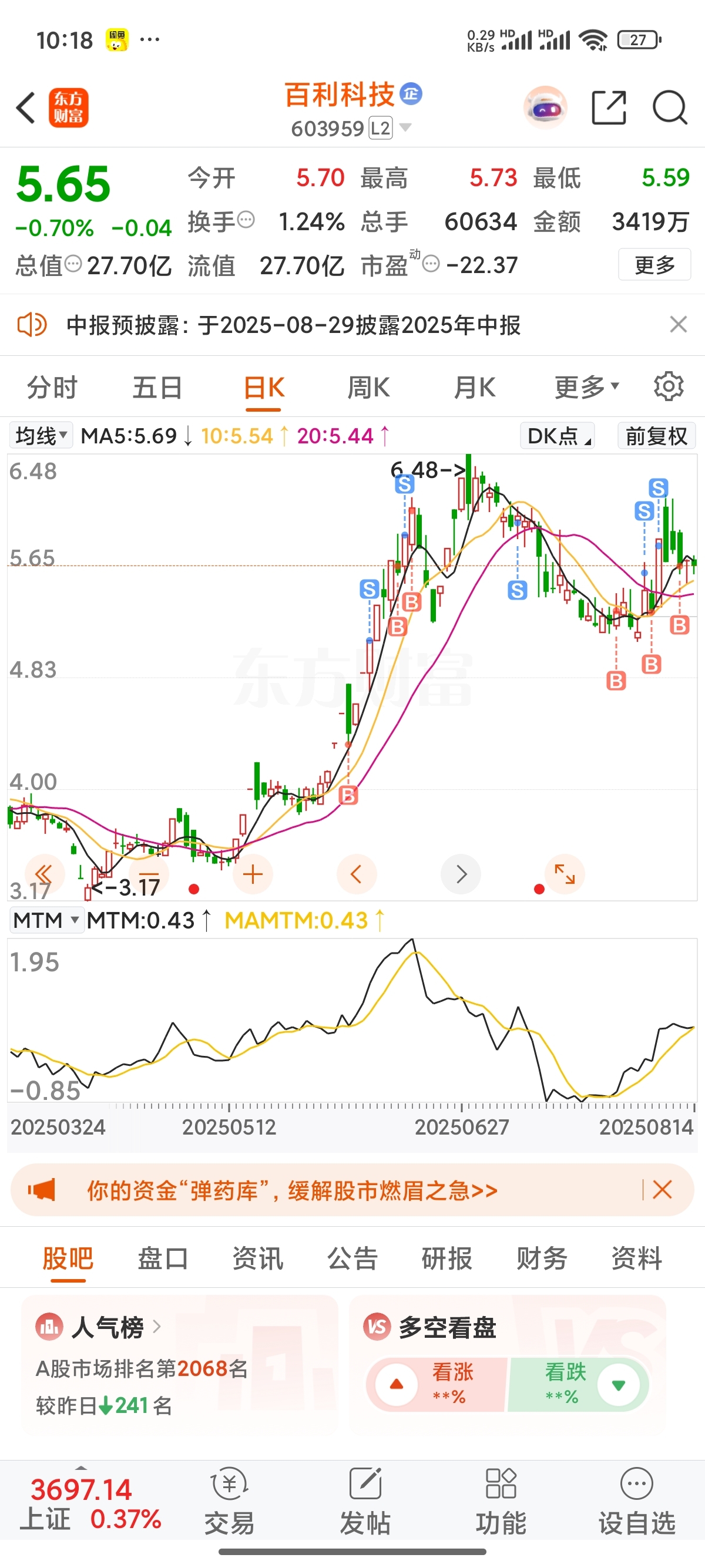Tap the 20250627 date axis label
Image resolution: width=705 pixels, height=1568 pixels.
(x=461, y=1127)
